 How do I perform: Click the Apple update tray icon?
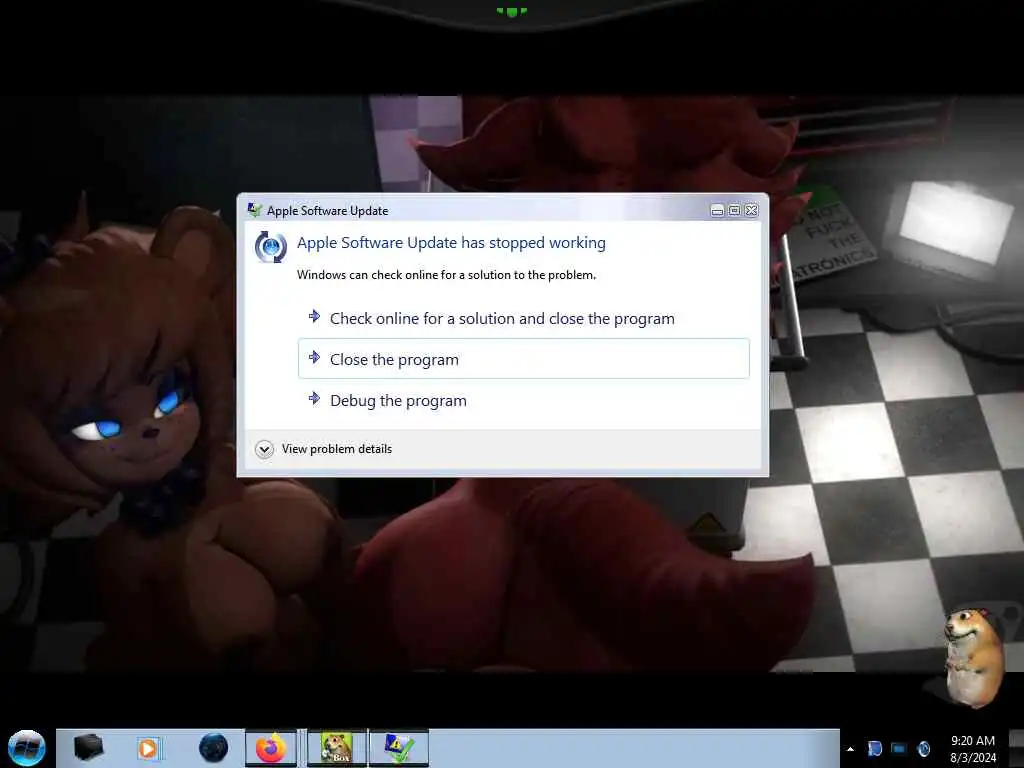coord(924,748)
